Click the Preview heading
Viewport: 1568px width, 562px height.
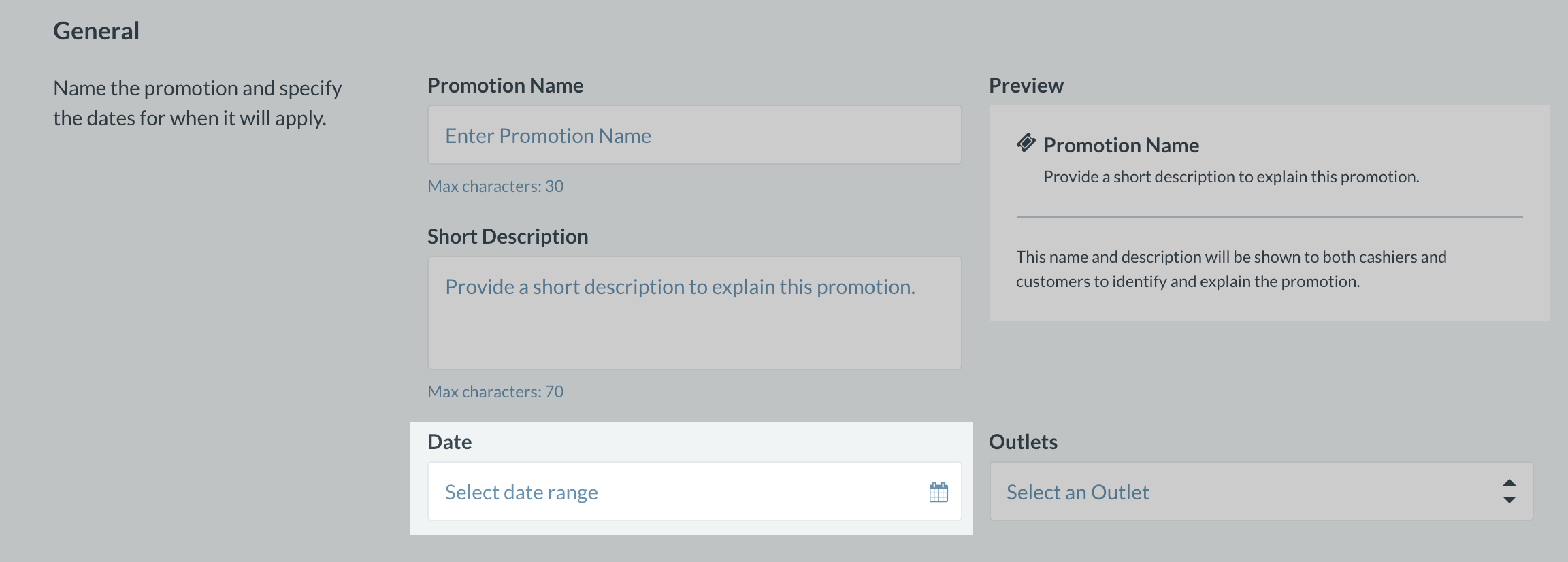point(1026,85)
